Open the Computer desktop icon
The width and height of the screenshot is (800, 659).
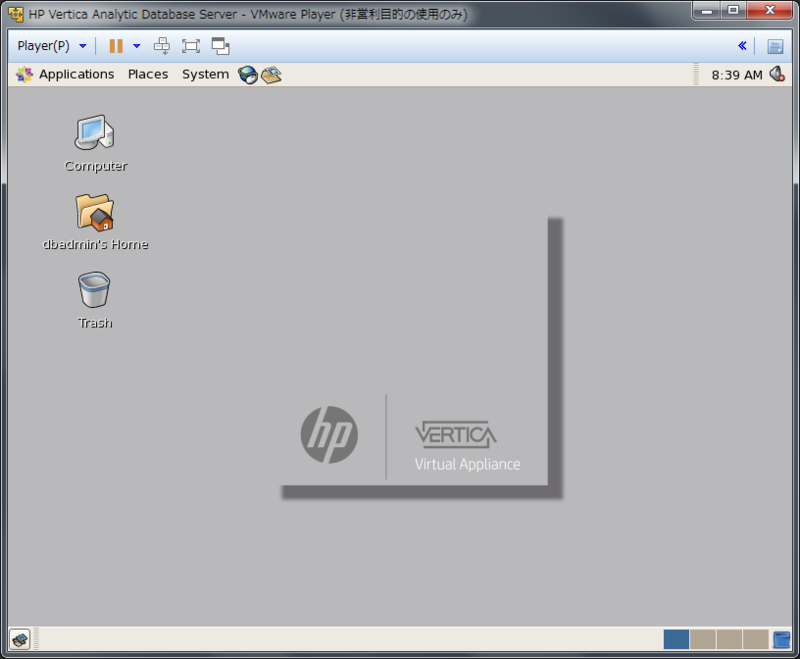coord(95,144)
